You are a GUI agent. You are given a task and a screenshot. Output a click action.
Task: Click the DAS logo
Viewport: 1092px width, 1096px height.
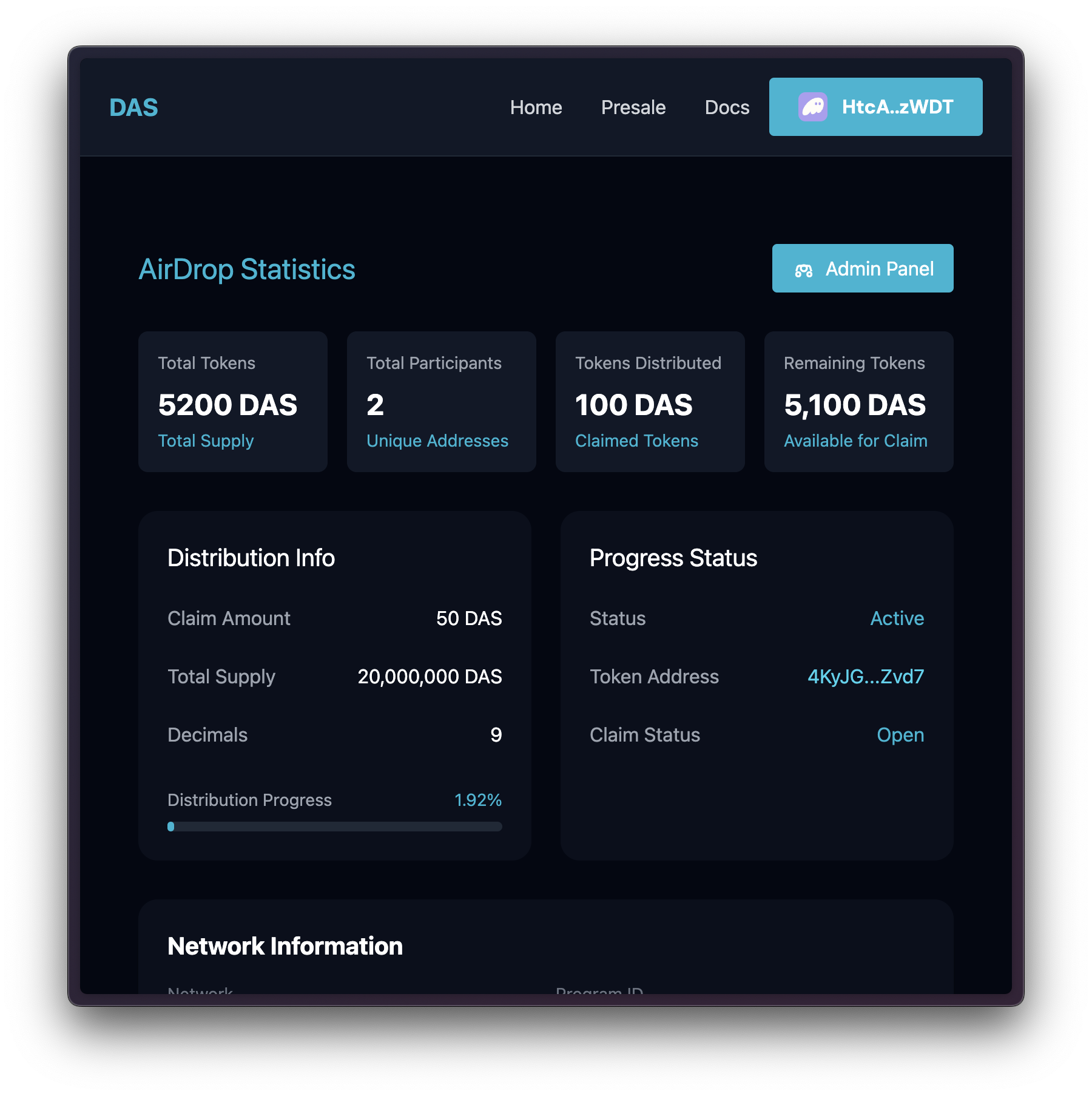[x=133, y=108]
